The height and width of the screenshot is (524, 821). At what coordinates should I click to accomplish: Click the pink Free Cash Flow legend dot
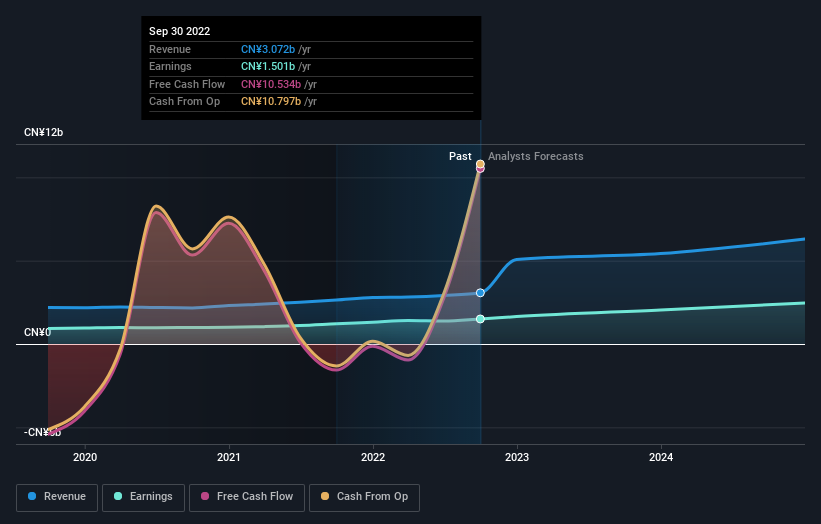[x=206, y=497]
